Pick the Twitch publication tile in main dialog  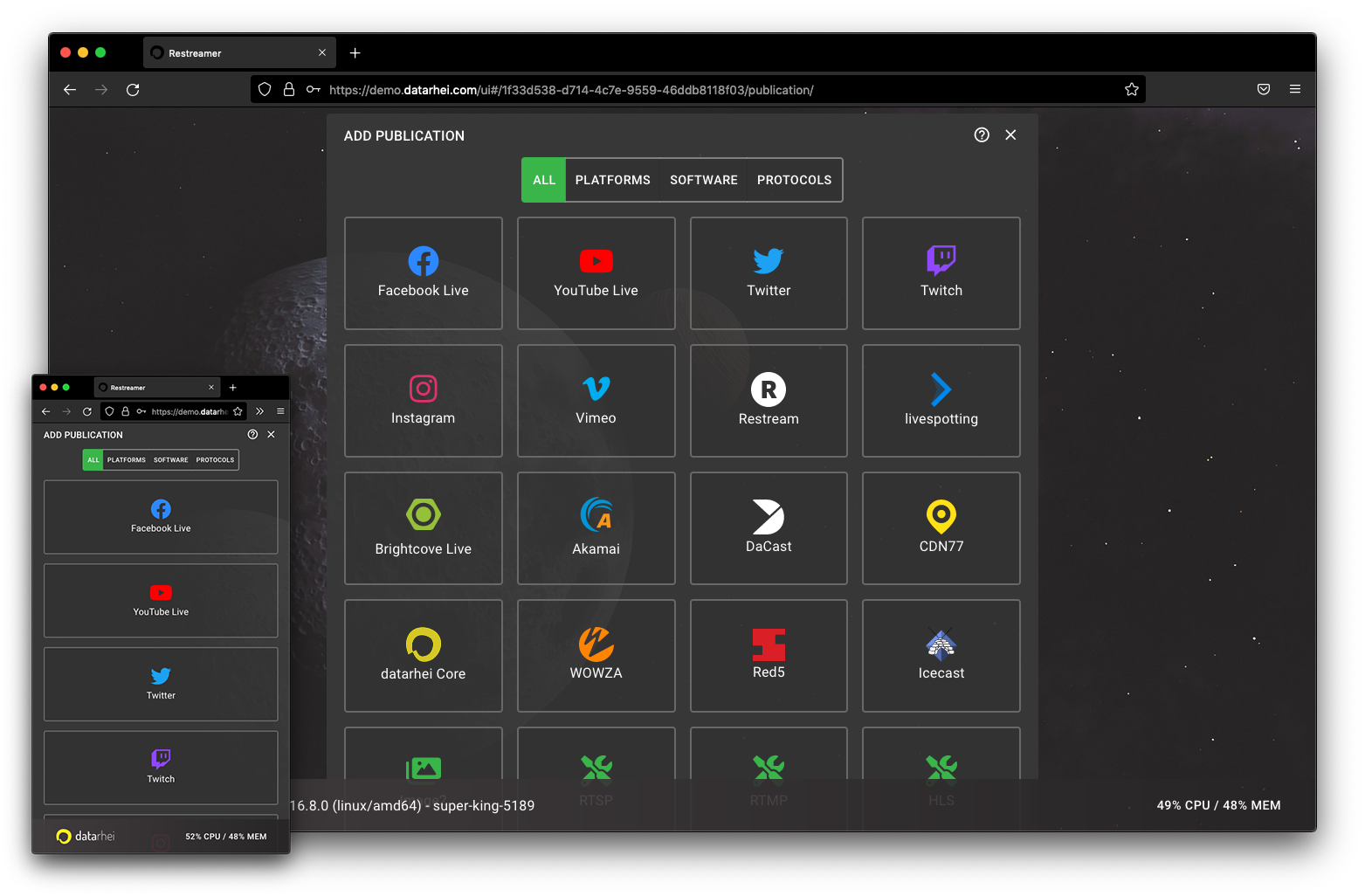click(x=941, y=273)
